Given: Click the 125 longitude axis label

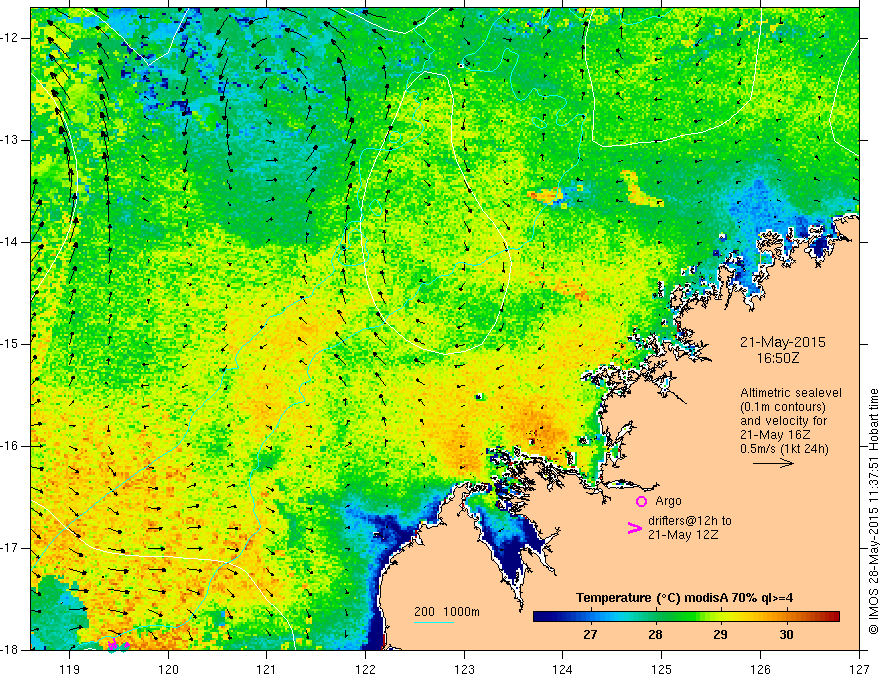Looking at the screenshot, I should coord(661,669).
